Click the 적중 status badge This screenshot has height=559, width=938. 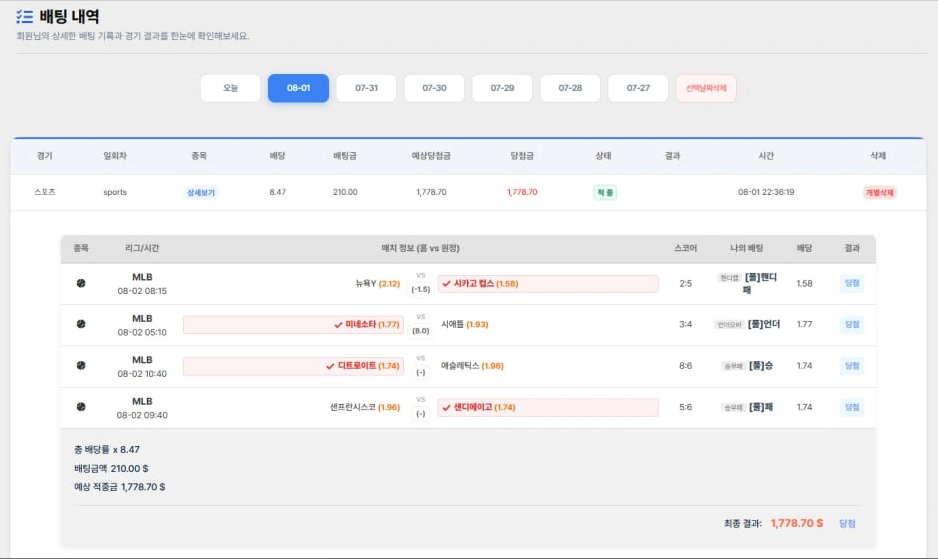605,193
